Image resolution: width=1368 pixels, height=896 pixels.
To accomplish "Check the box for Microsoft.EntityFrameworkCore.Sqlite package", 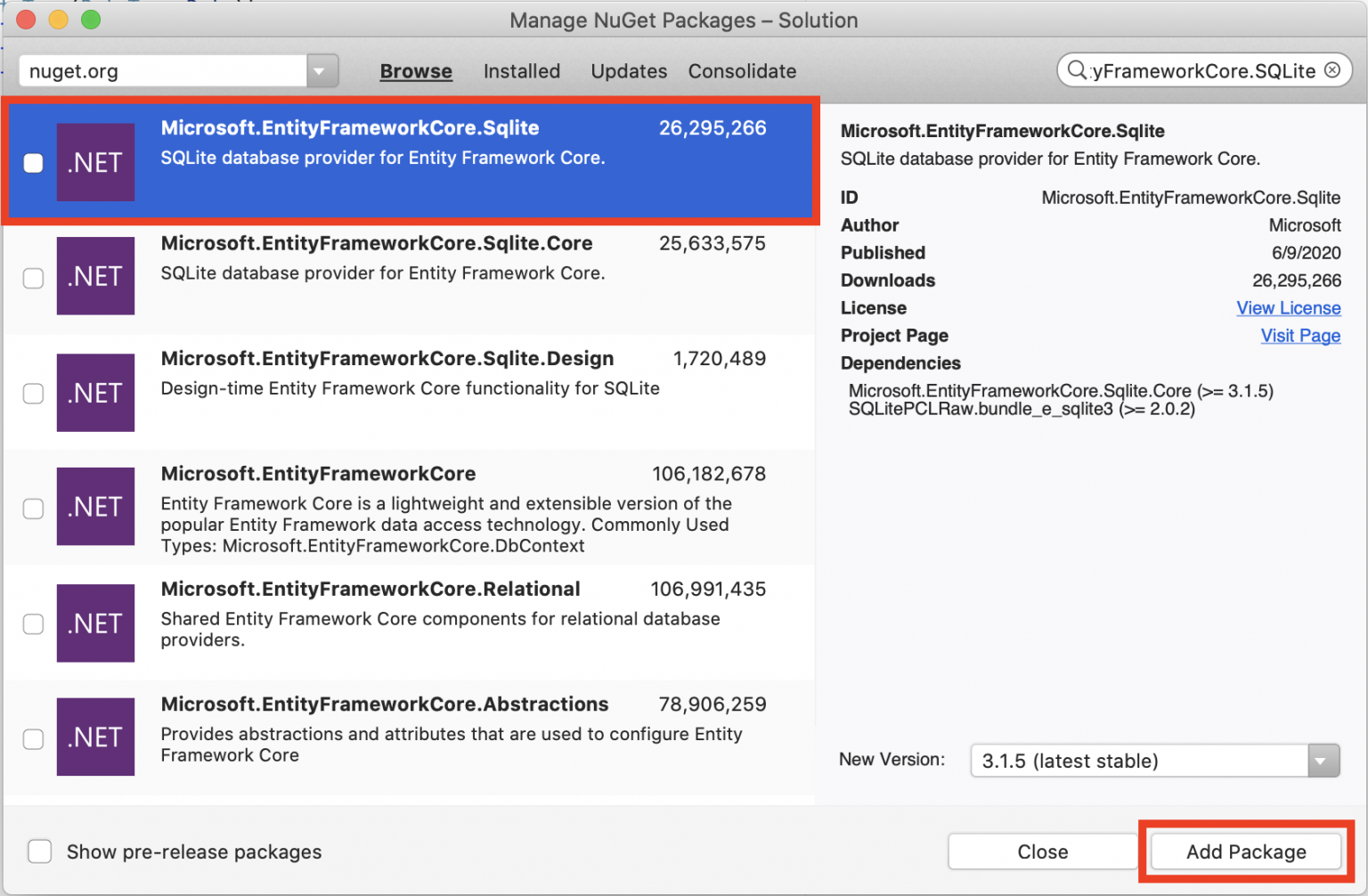I will pos(33,162).
